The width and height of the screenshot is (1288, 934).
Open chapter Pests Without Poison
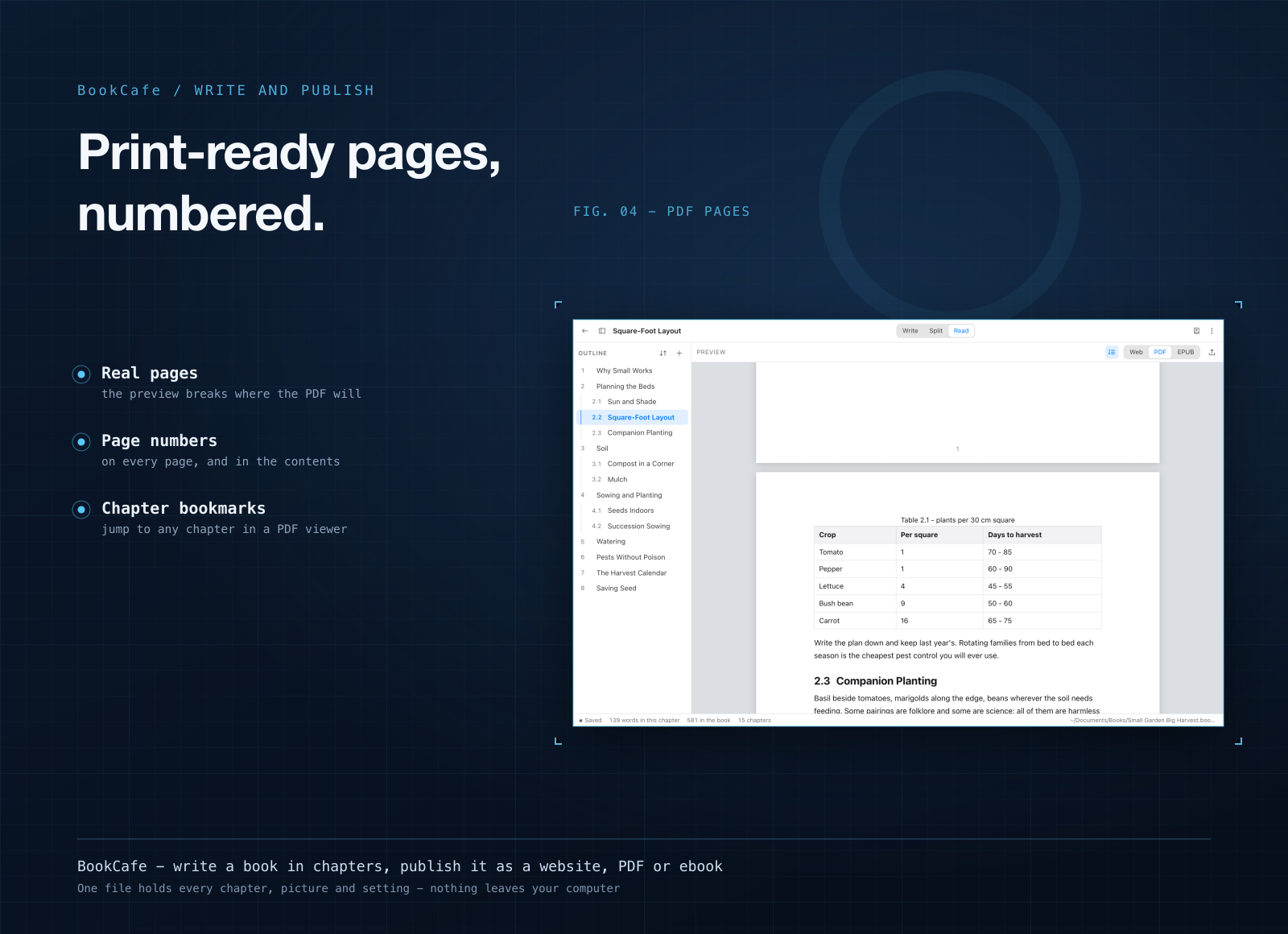(x=633, y=557)
